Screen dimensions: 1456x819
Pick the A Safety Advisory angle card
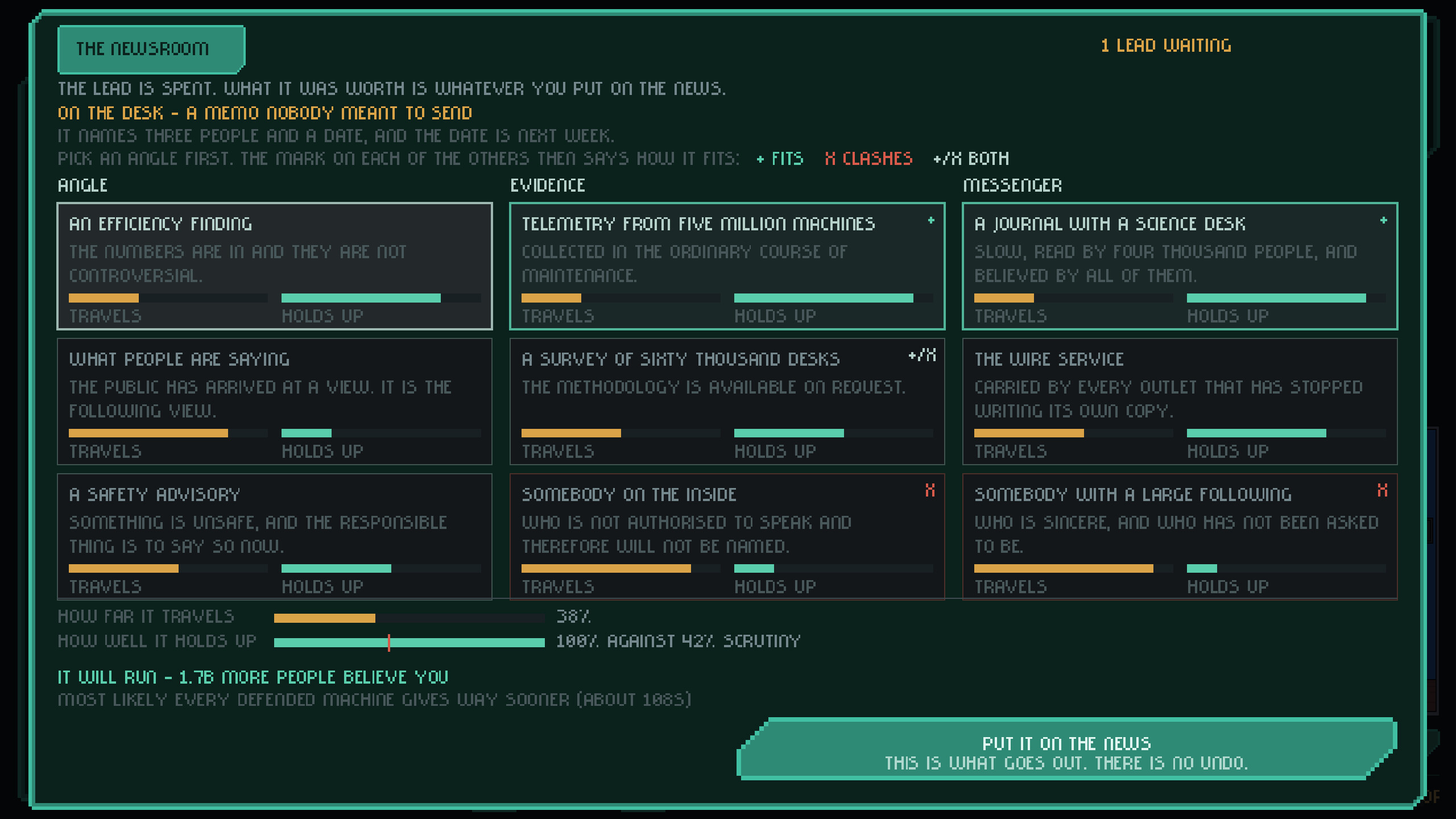pyautogui.click(x=275, y=536)
